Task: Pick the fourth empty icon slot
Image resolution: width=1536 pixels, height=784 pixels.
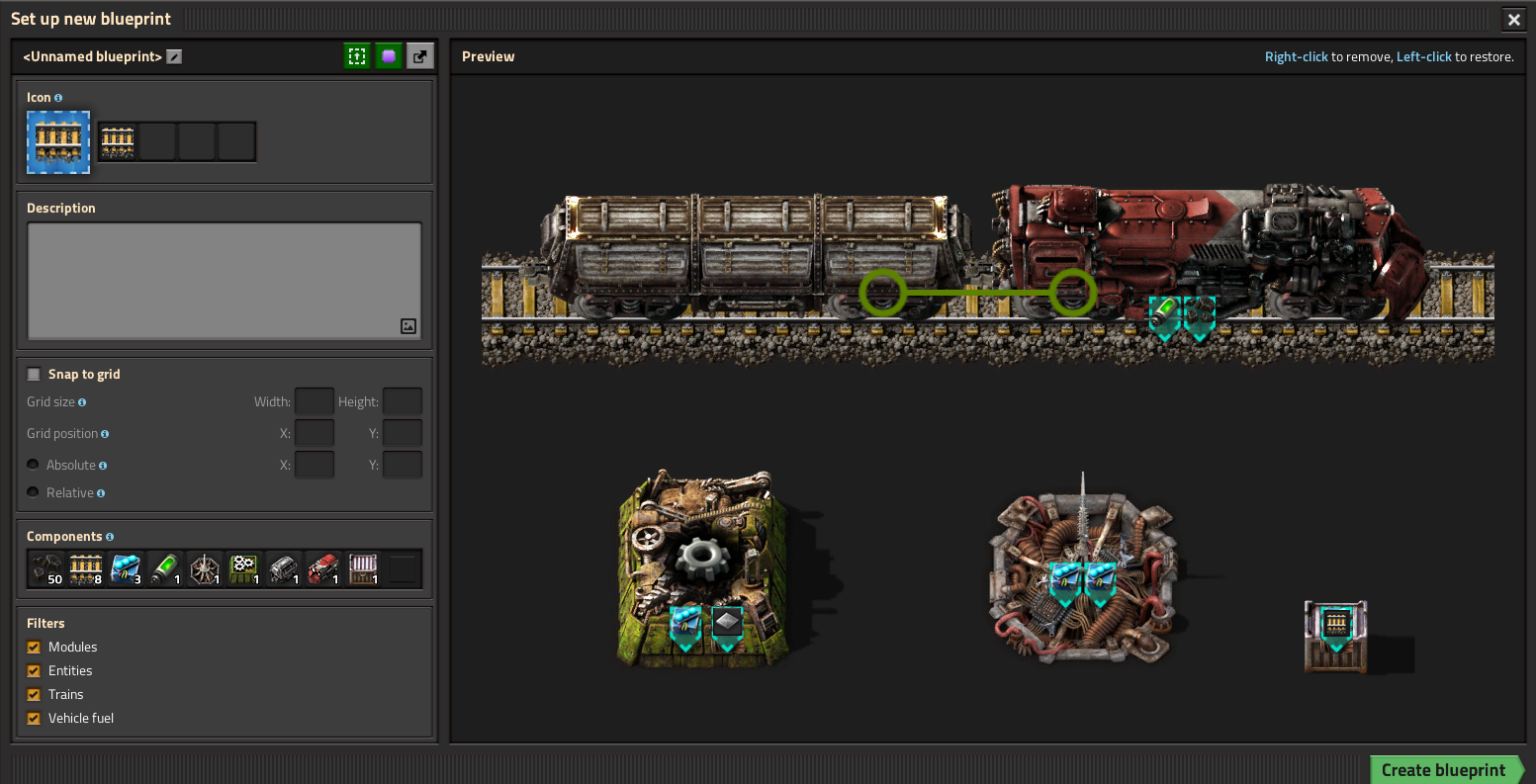Action: tap(236, 142)
